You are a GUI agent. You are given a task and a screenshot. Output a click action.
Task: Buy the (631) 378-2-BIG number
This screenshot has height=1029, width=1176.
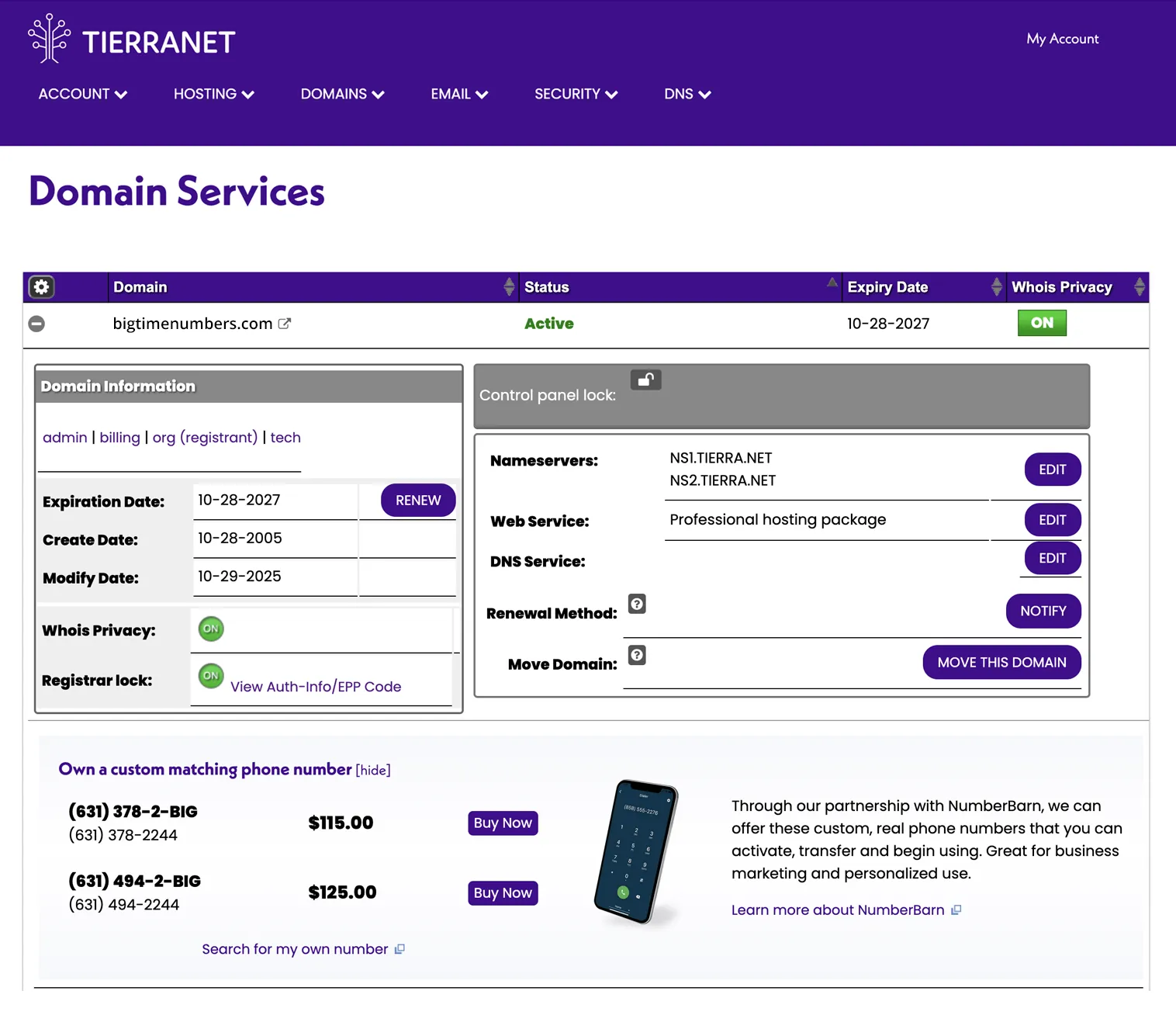(x=503, y=823)
